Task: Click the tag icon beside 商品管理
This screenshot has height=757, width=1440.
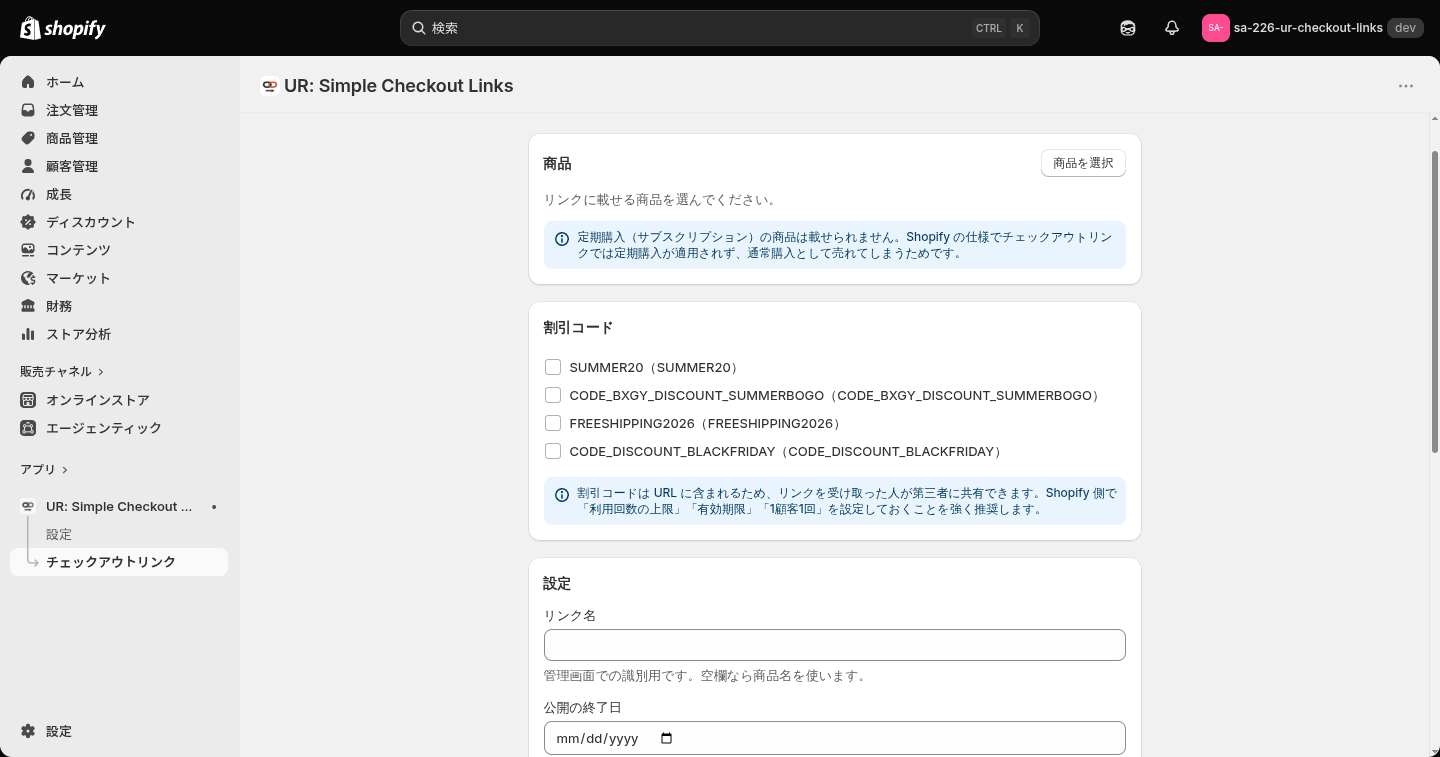Action: coord(28,138)
